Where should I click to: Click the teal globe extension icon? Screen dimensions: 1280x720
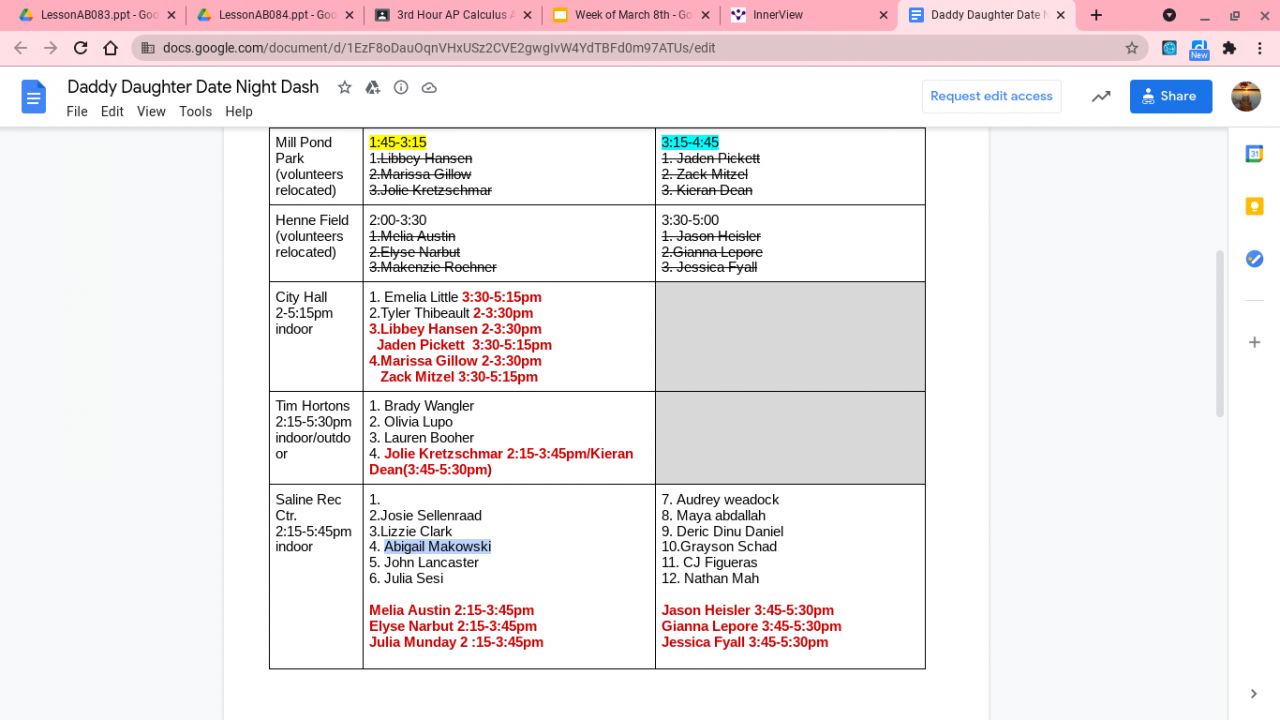pos(1169,48)
